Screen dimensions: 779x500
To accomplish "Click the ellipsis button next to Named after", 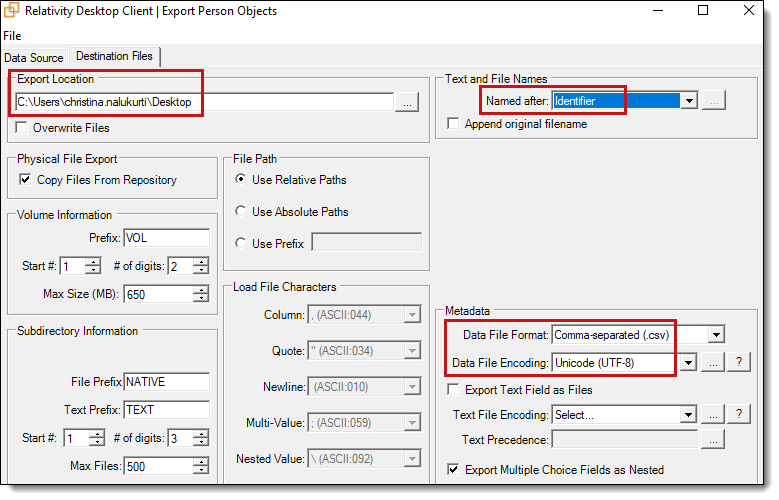I will pyautogui.click(x=713, y=101).
